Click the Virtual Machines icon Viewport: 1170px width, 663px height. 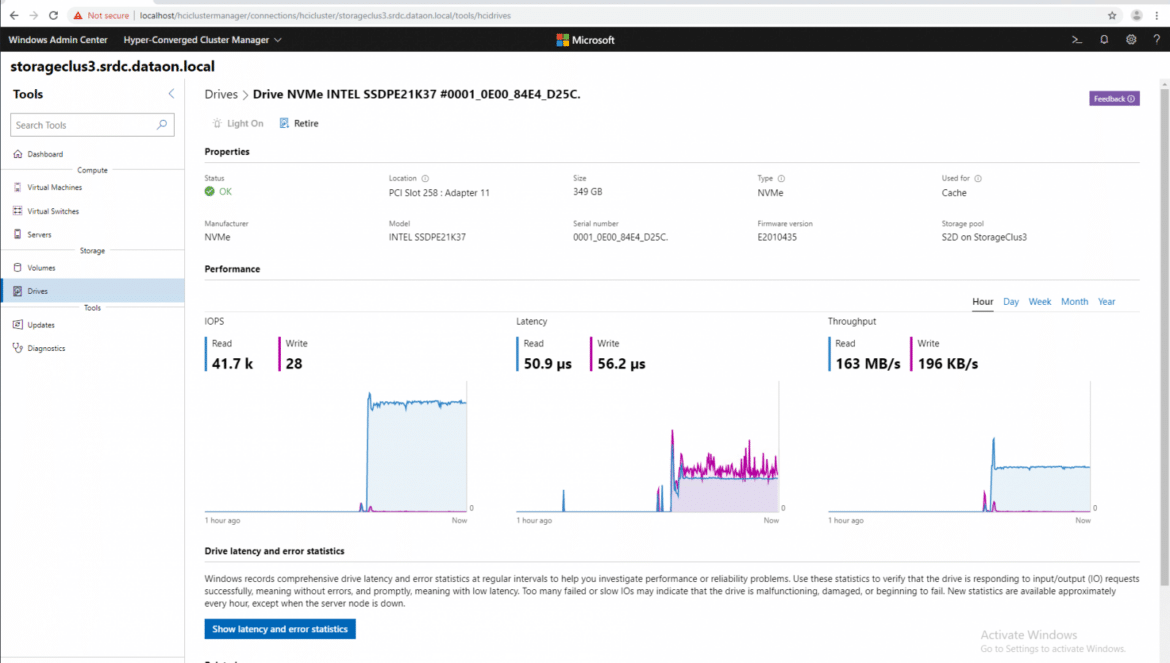[x=18, y=187]
